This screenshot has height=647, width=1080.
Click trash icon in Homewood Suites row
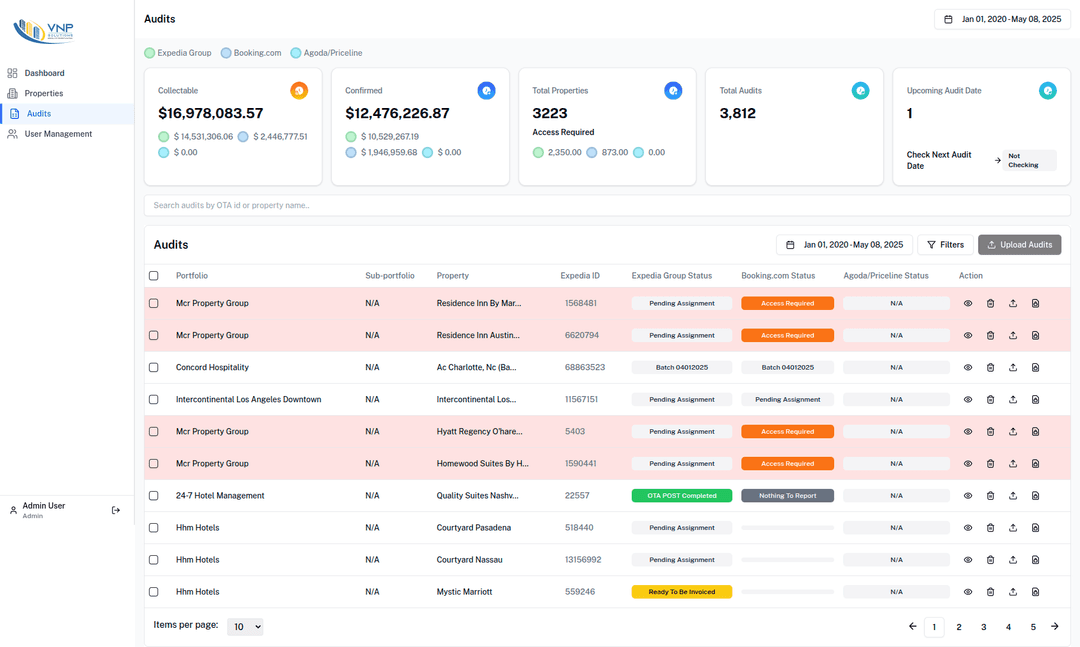pyautogui.click(x=990, y=464)
